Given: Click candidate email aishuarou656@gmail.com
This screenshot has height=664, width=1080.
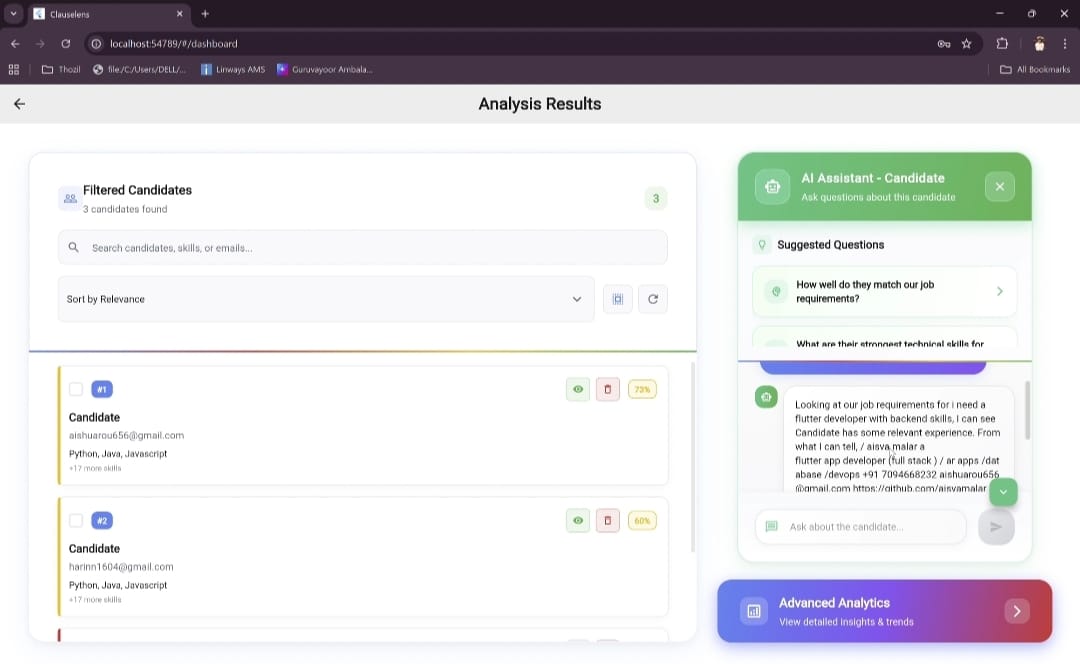Looking at the screenshot, I should (x=126, y=435).
